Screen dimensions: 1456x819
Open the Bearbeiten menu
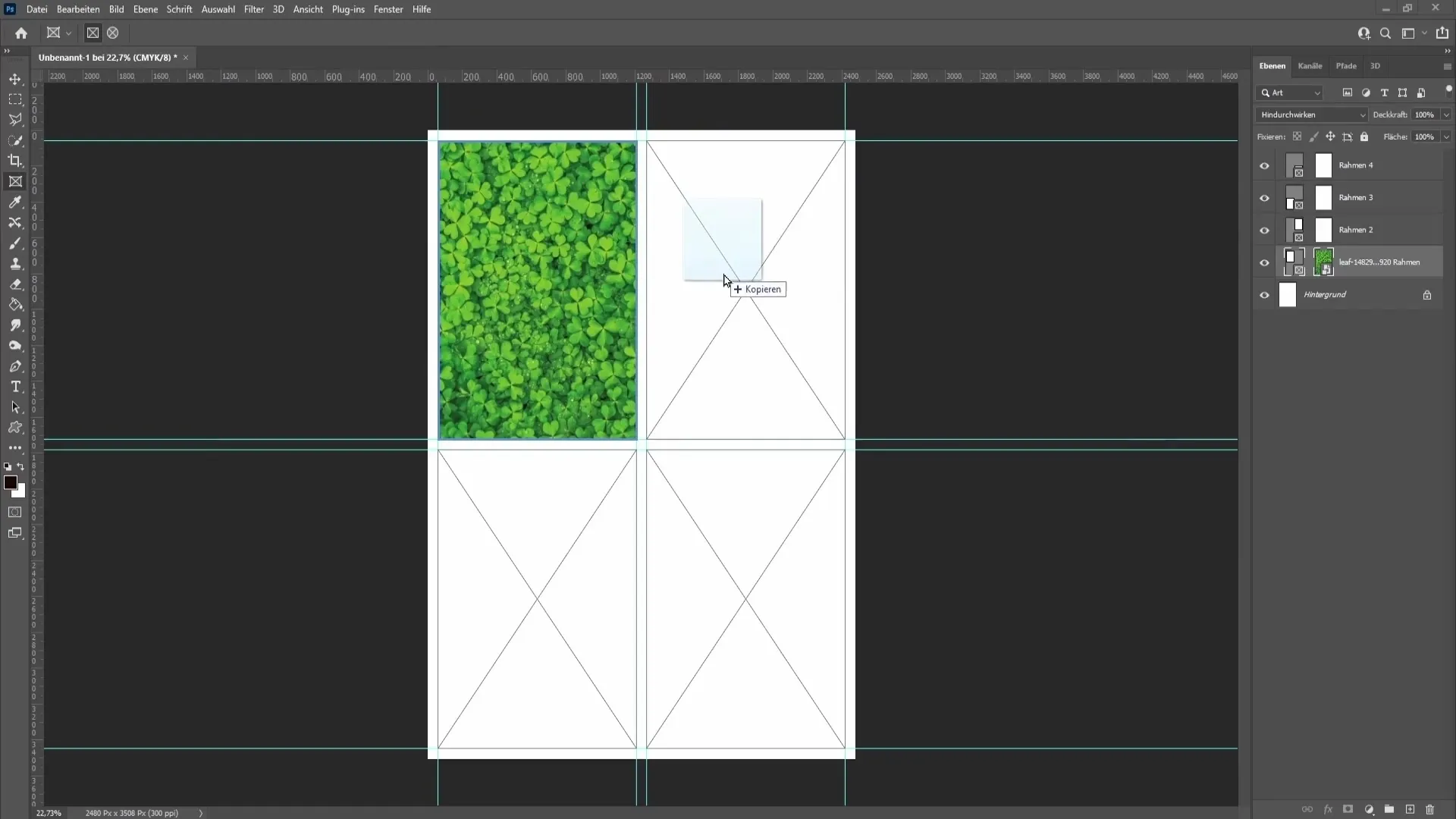[78, 9]
